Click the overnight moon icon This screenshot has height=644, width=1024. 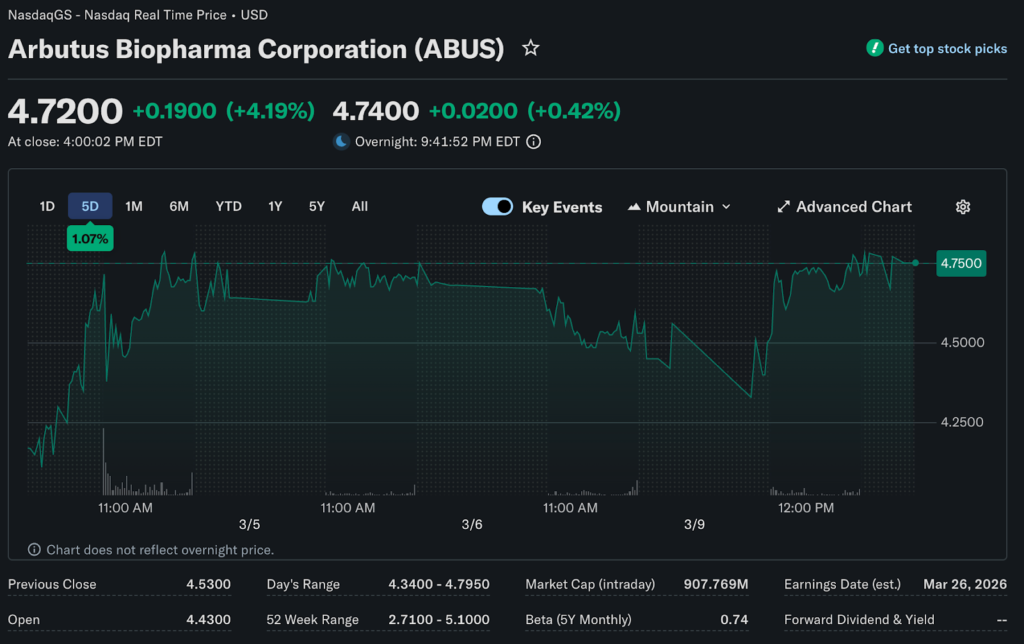click(342, 142)
